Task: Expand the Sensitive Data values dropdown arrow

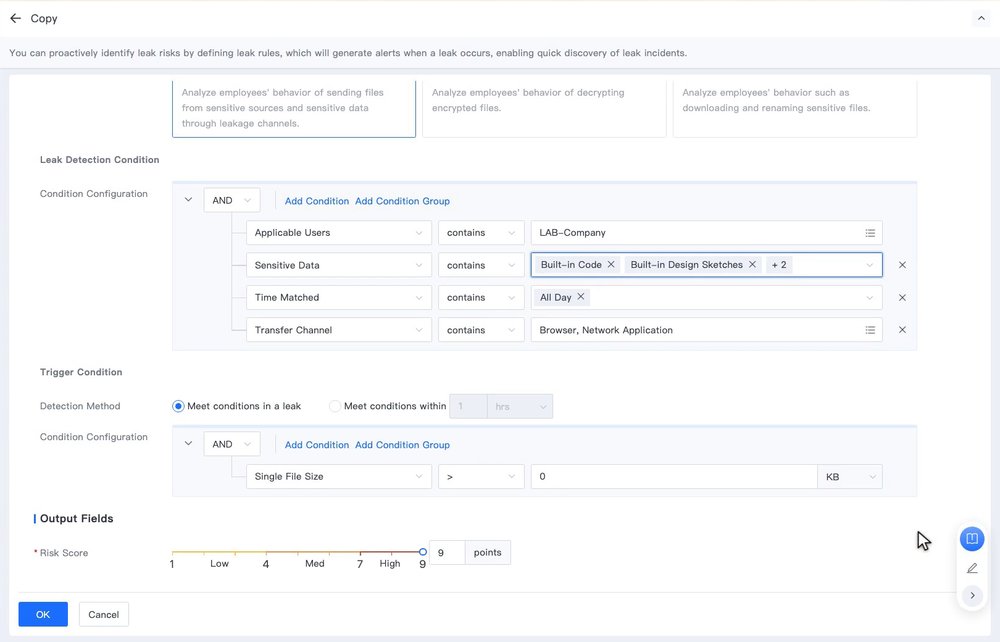Action: pyautogui.click(x=869, y=265)
